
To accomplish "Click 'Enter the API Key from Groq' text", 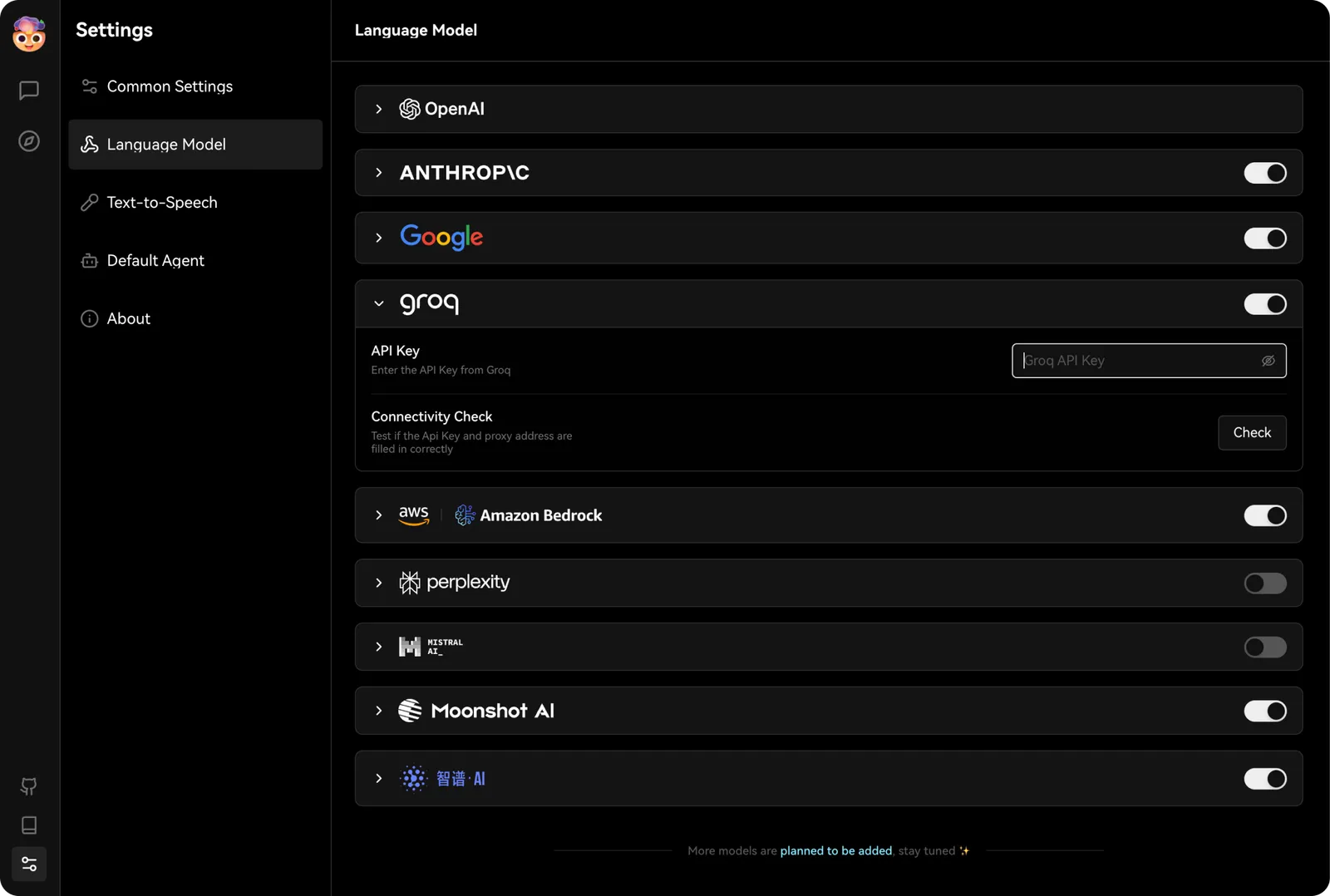I will (441, 371).
